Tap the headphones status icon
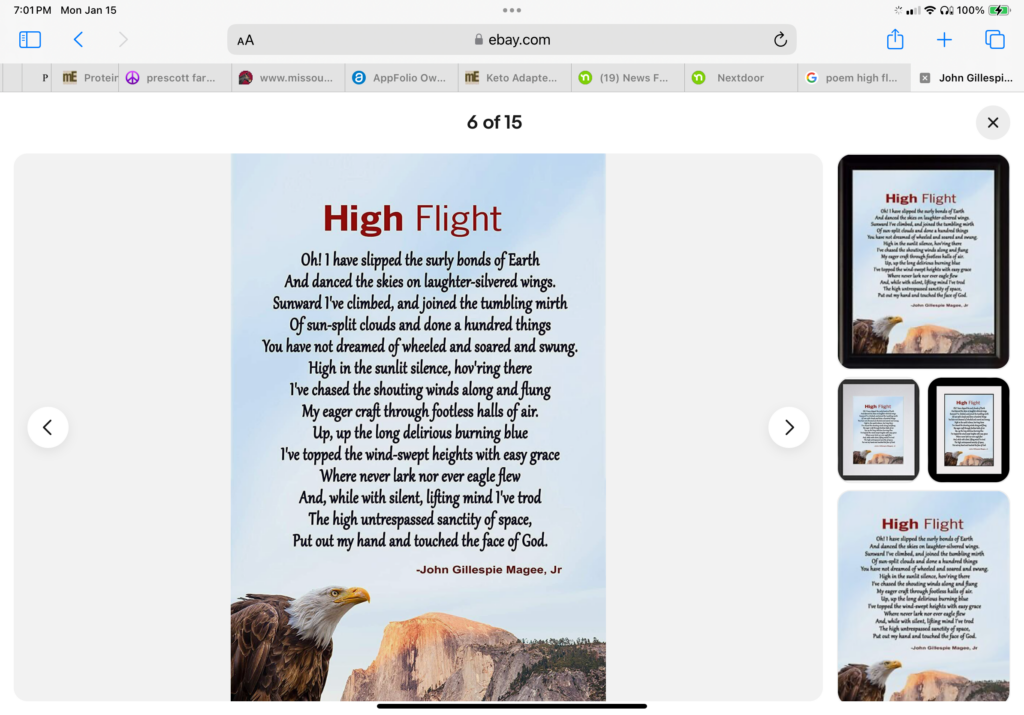Image resolution: width=1024 pixels, height=715 pixels. coord(946,10)
